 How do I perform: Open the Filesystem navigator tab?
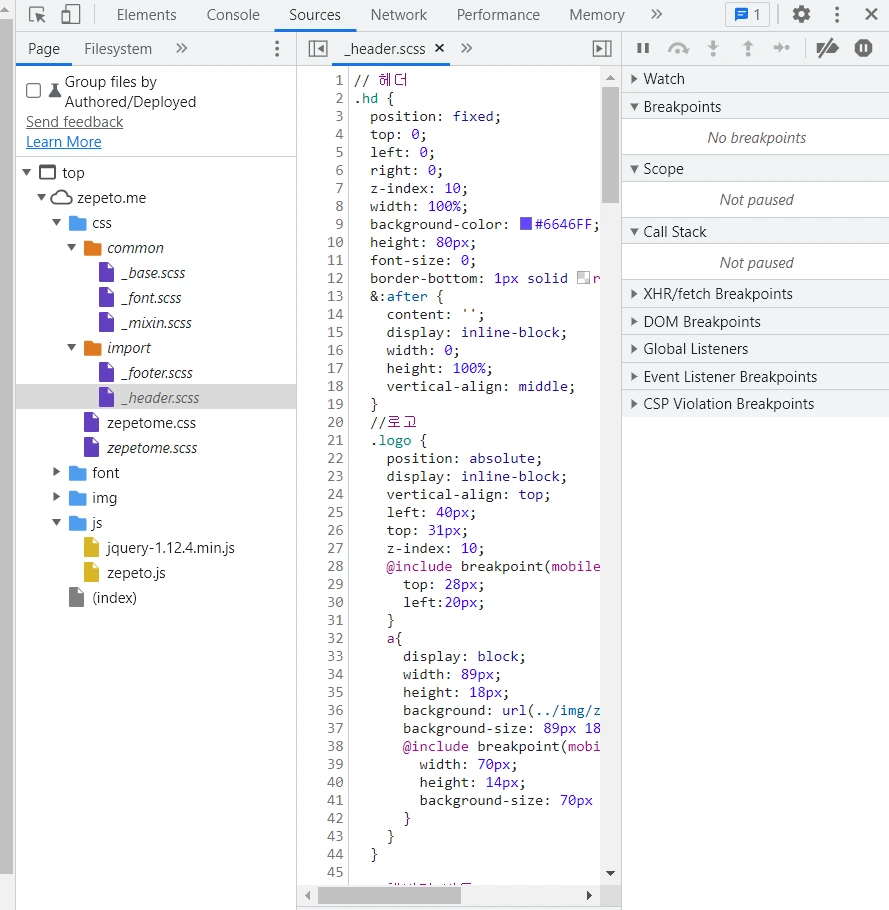[118, 49]
